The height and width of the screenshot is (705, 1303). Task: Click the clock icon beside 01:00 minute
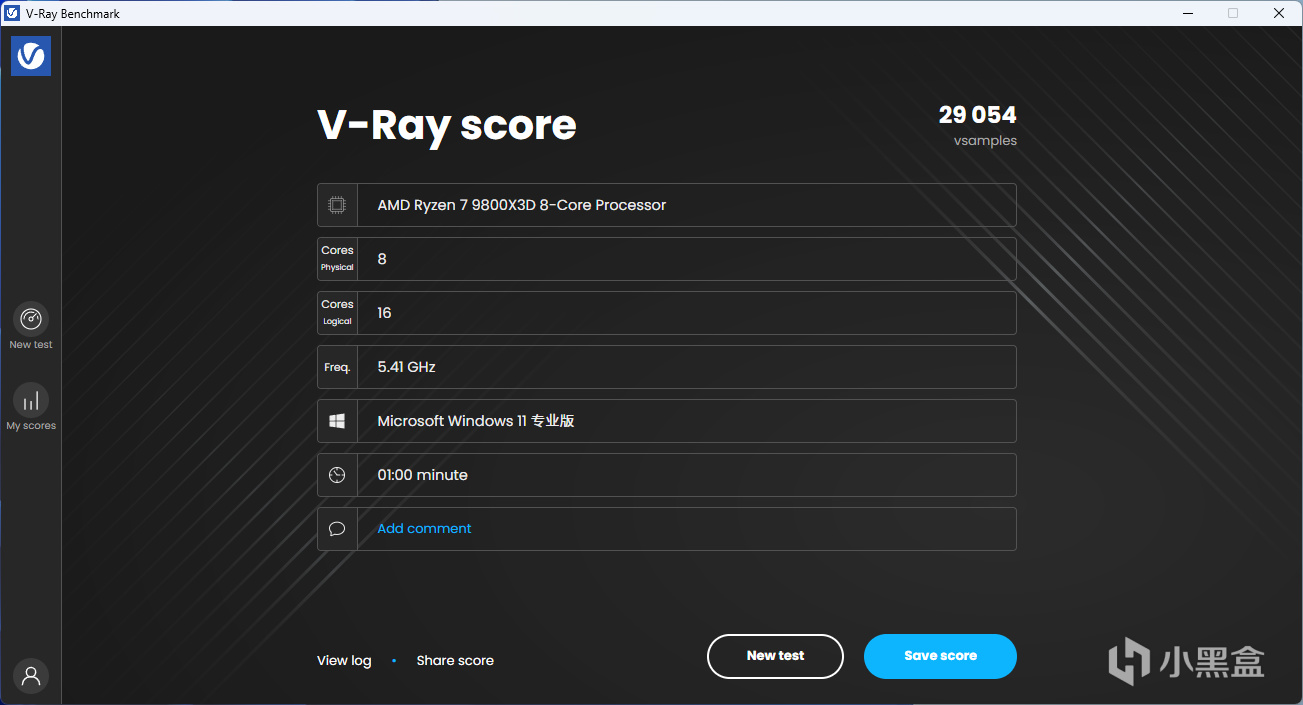(337, 475)
